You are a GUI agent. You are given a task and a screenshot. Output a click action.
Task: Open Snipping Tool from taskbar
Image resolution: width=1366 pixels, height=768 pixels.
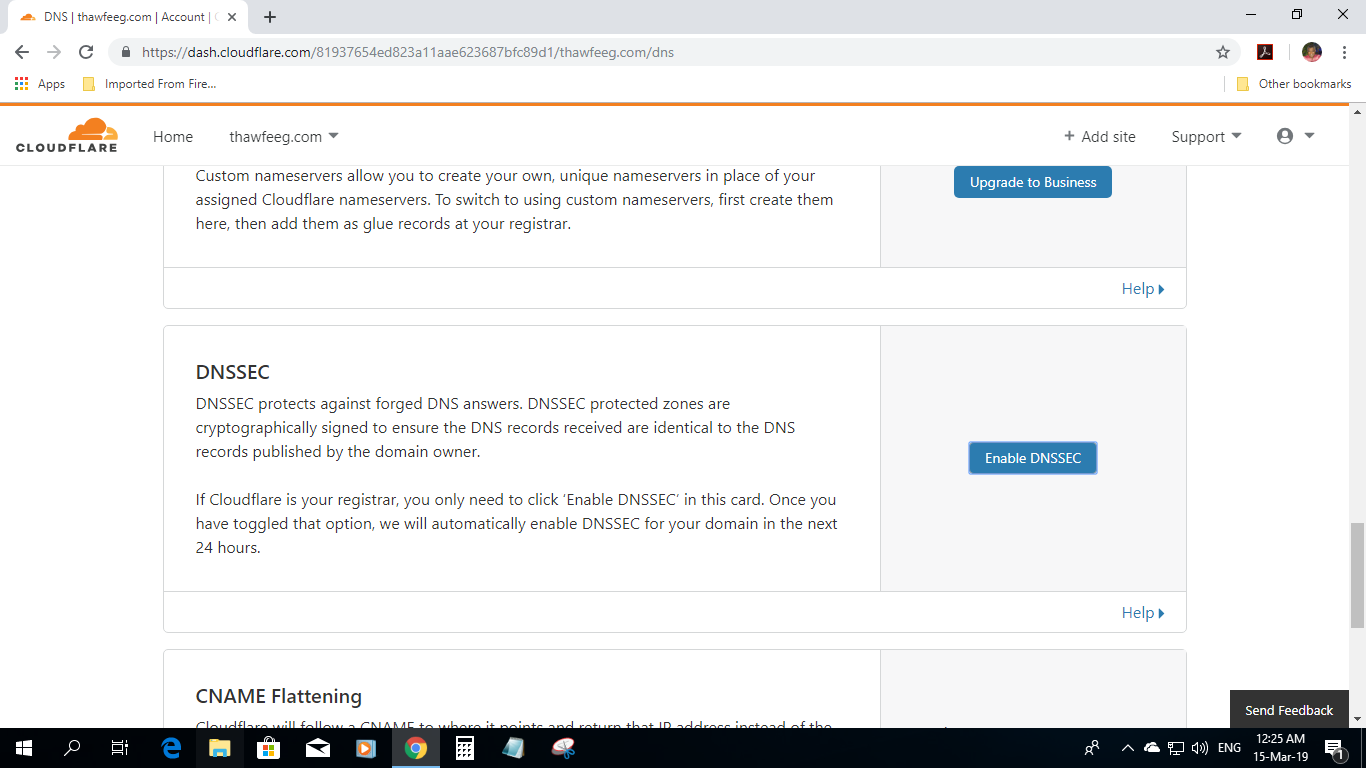coord(563,748)
